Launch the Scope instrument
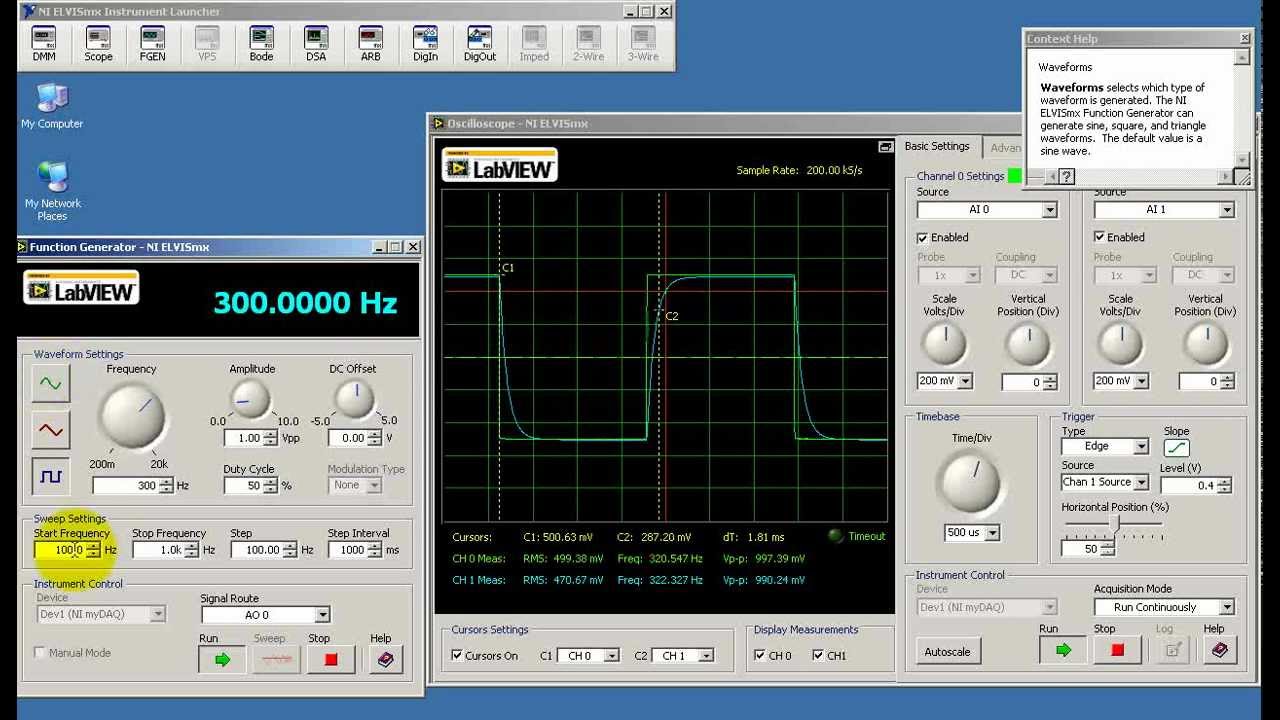The image size is (1280, 720). coord(98,44)
